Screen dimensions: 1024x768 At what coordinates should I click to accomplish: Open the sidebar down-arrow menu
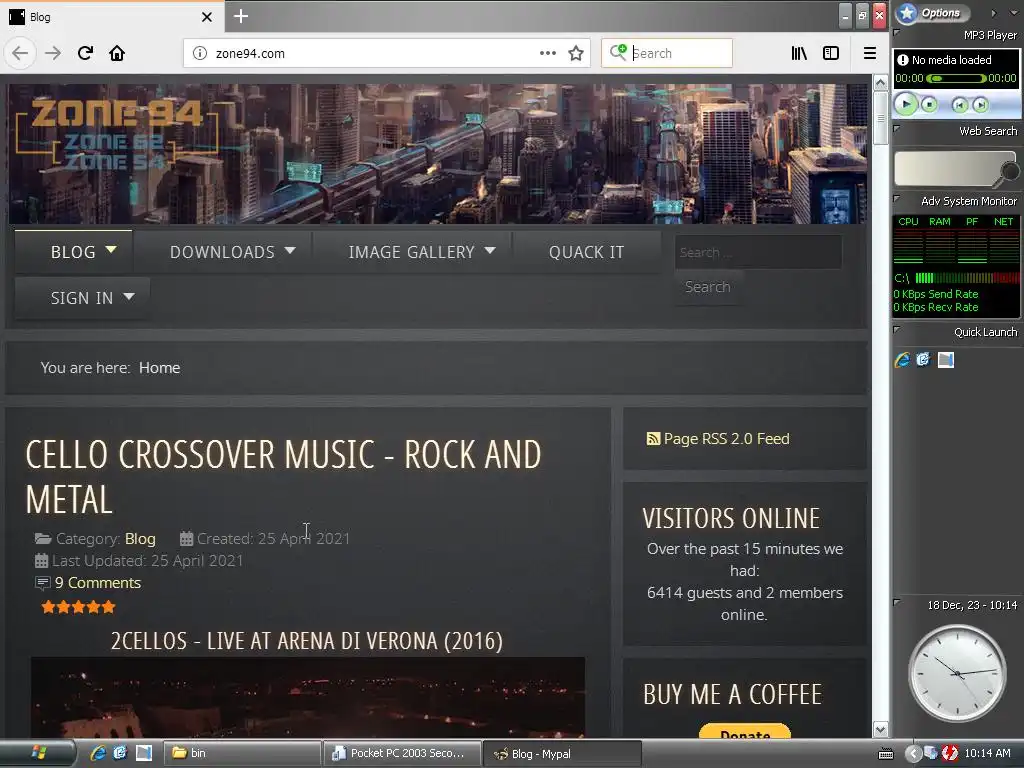tap(1014, 12)
